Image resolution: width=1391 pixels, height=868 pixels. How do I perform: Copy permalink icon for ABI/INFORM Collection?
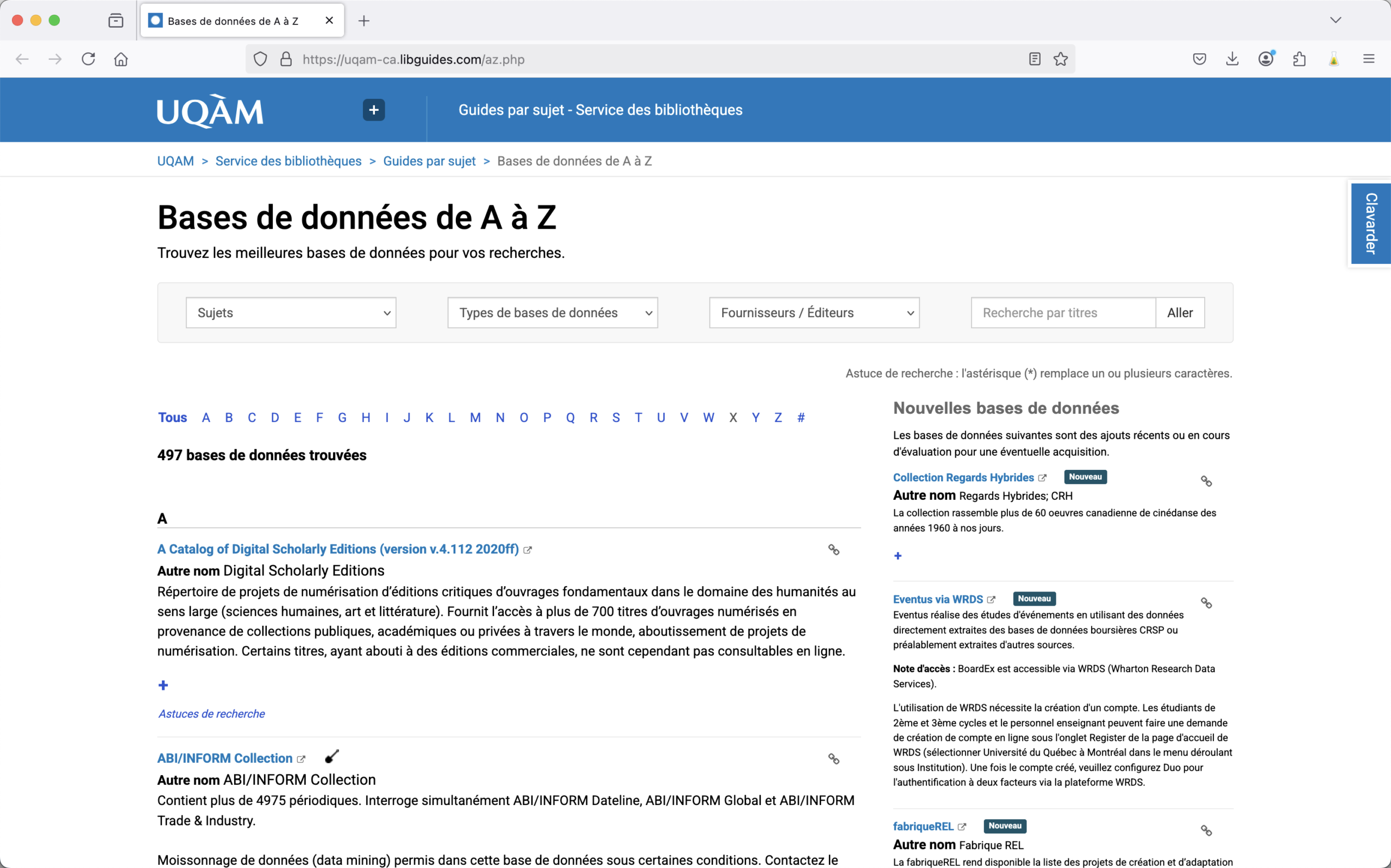tap(834, 759)
